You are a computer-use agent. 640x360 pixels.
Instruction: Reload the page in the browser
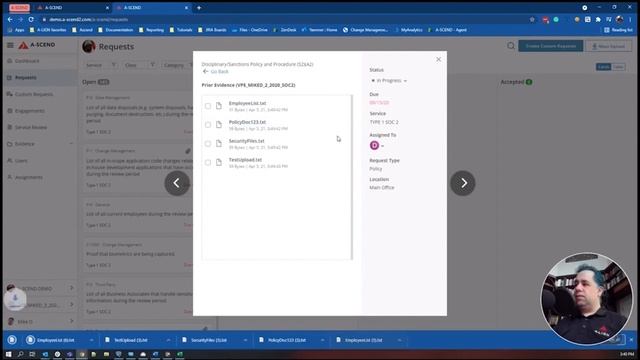[x=31, y=19]
